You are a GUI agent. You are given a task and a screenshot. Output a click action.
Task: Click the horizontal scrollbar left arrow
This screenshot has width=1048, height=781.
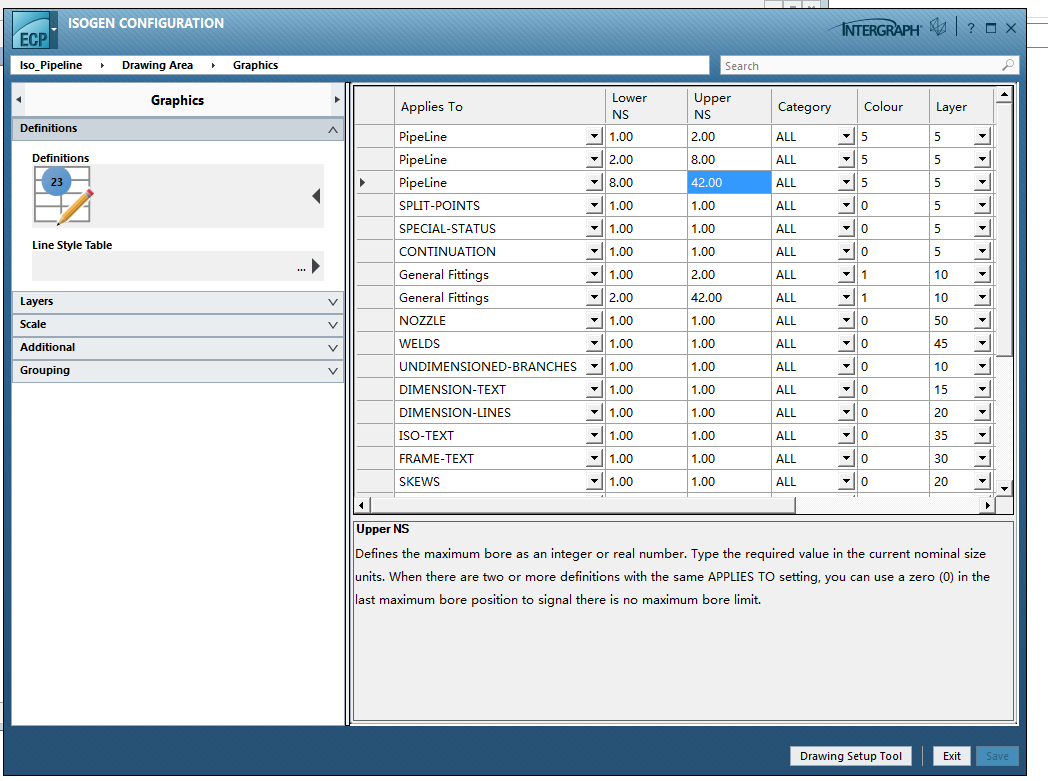(362, 506)
